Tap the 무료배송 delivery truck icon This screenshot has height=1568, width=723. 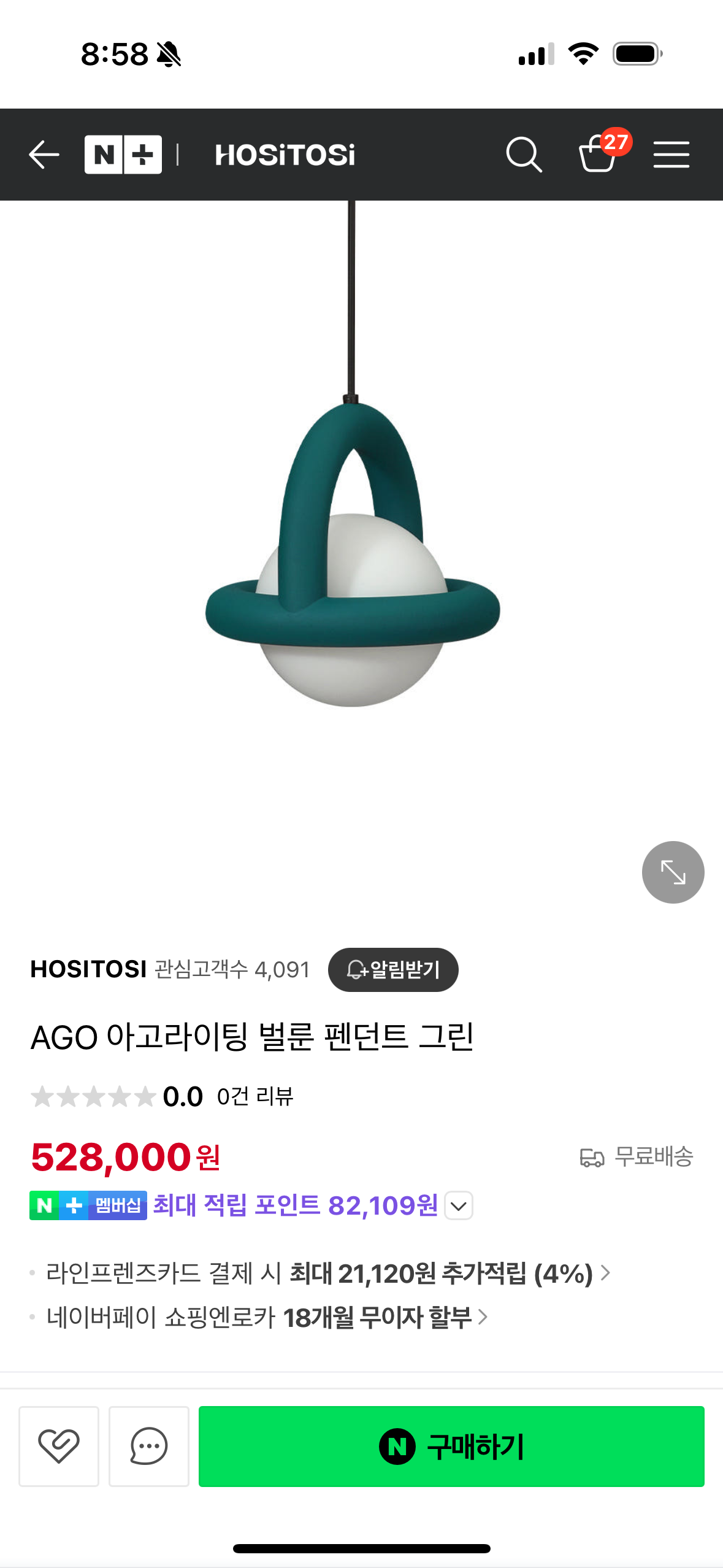pyautogui.click(x=592, y=1157)
